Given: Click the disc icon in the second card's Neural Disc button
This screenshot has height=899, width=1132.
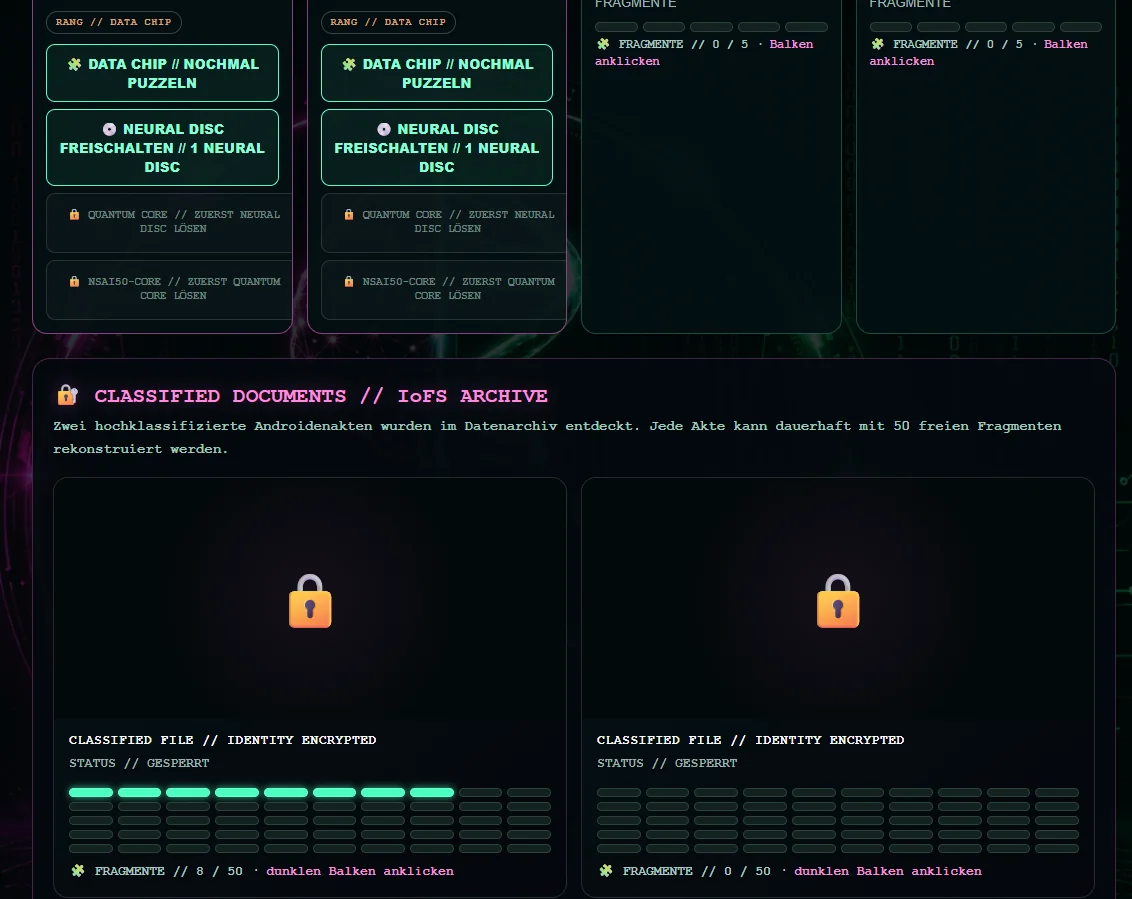Looking at the screenshot, I should coord(383,129).
